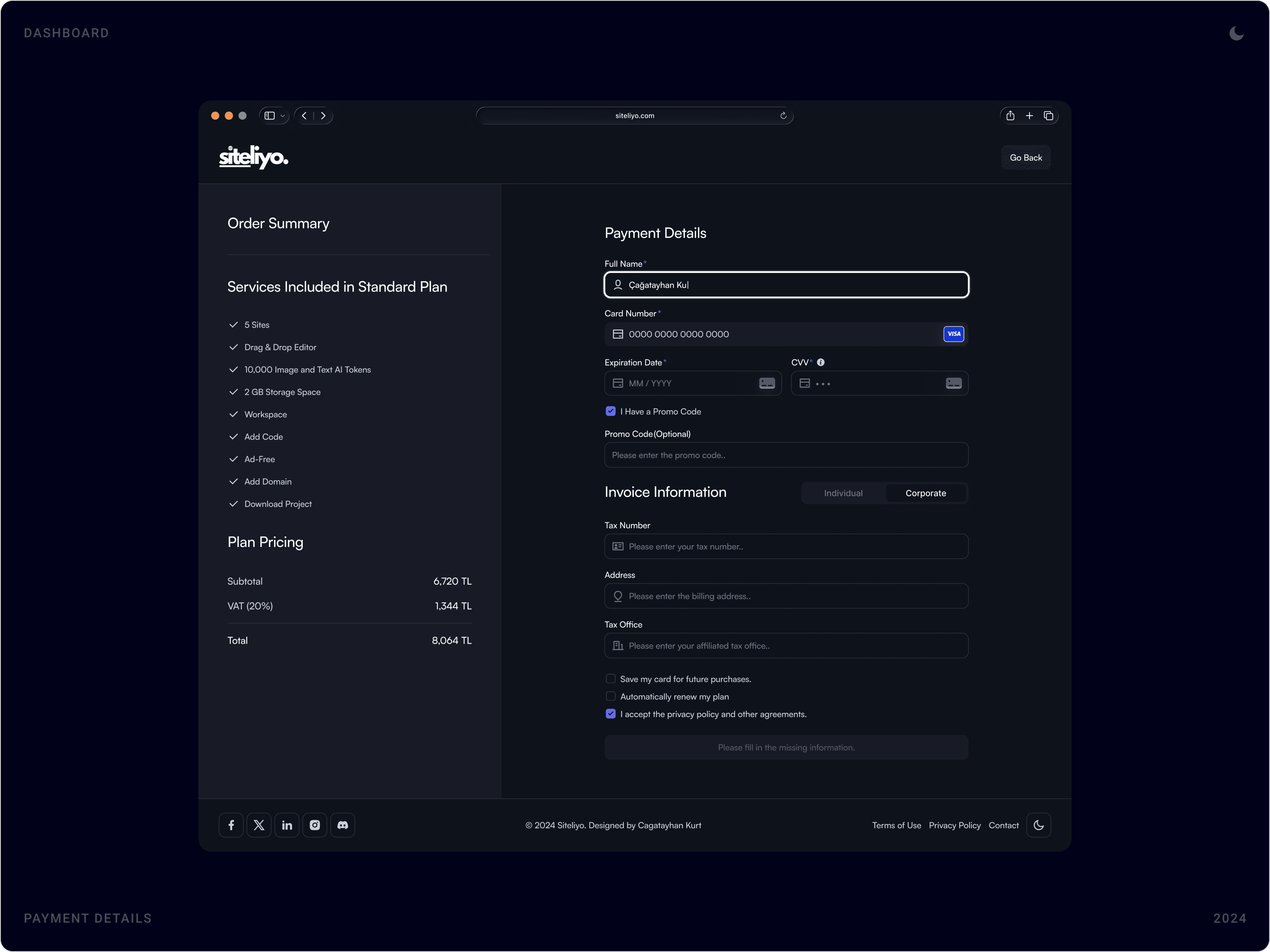Check 'Automatically renew my plan'
The height and width of the screenshot is (952, 1270).
(610, 696)
